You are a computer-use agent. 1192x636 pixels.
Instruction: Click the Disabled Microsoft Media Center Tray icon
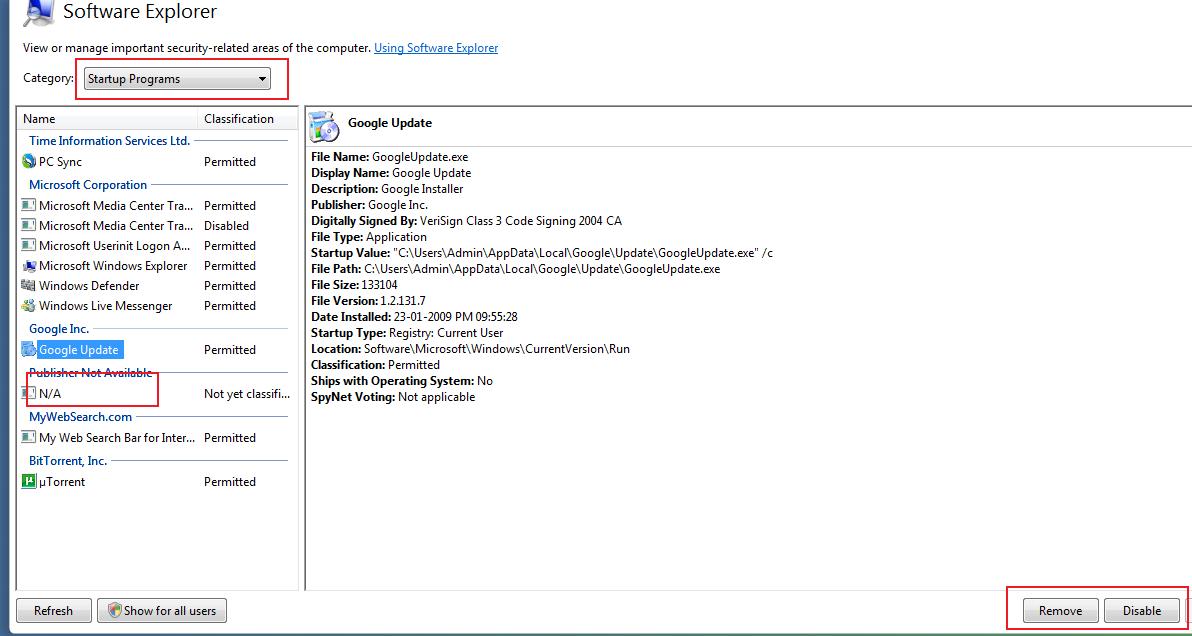(29, 226)
